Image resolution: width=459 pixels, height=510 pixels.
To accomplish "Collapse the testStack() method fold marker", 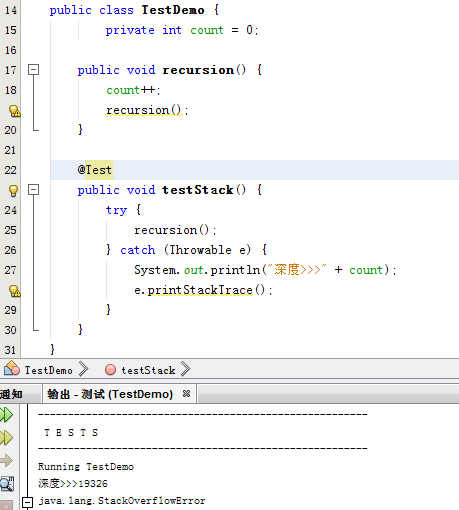I will [33, 190].
